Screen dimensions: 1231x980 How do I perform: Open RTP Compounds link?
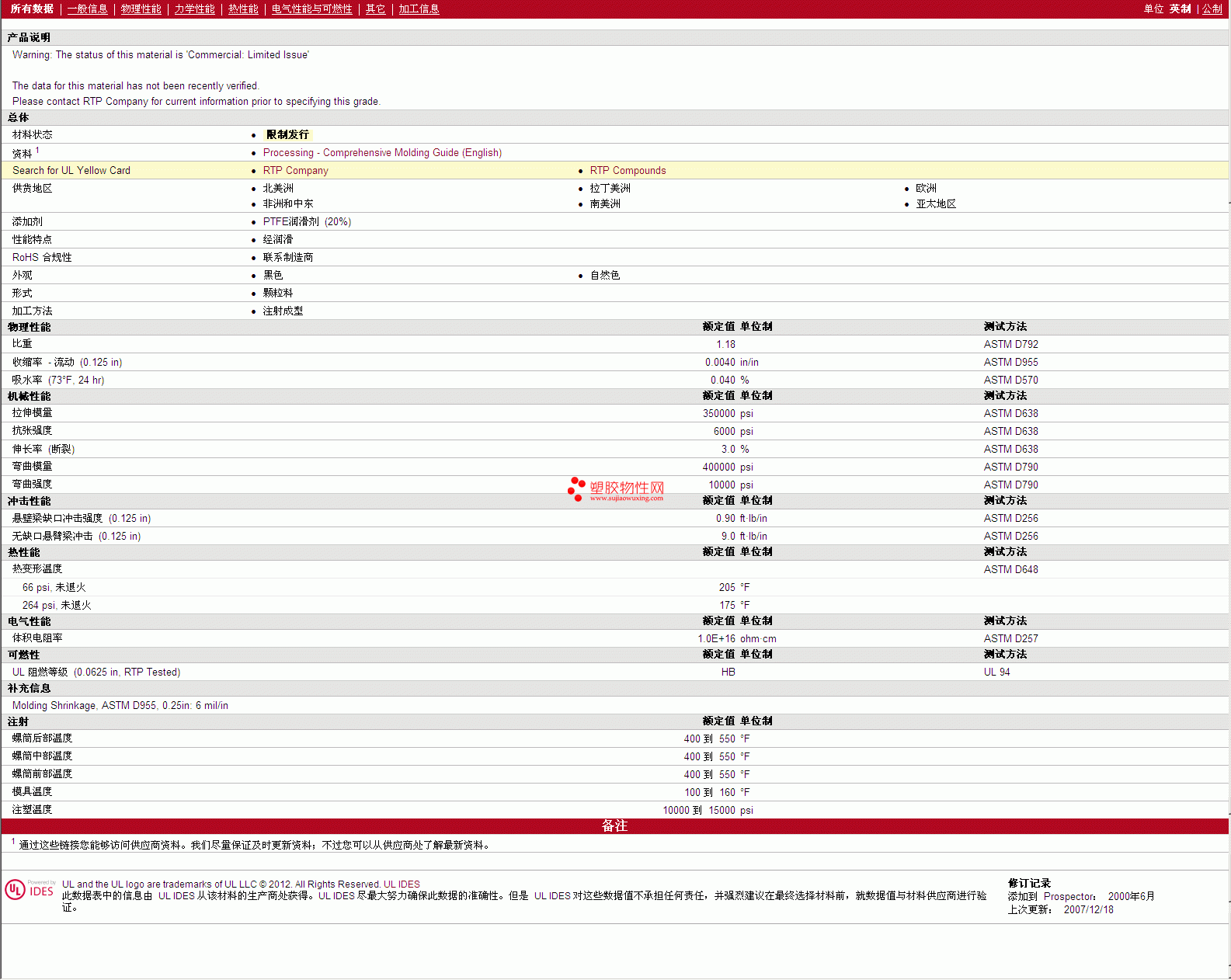tap(628, 171)
